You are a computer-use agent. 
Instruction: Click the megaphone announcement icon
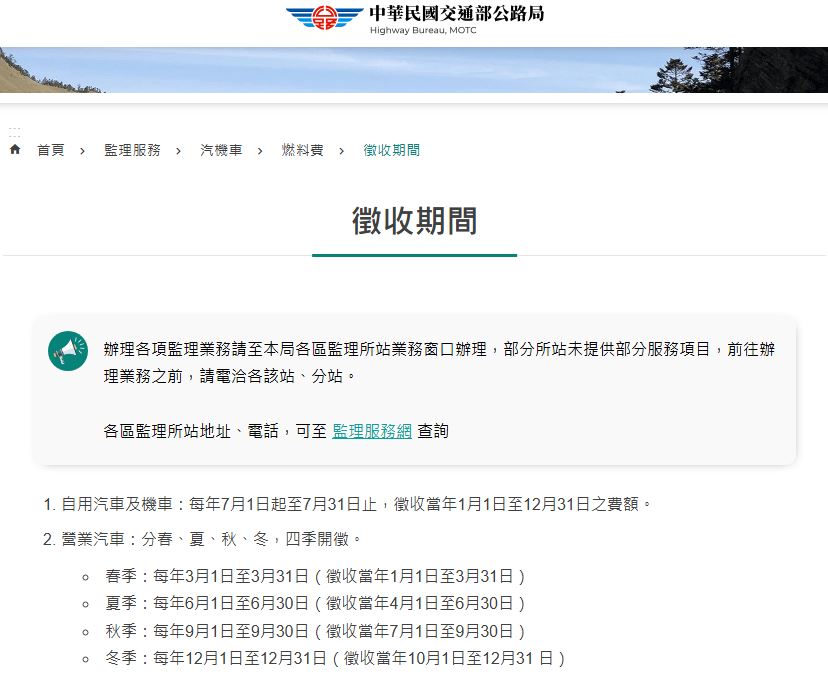[x=68, y=350]
